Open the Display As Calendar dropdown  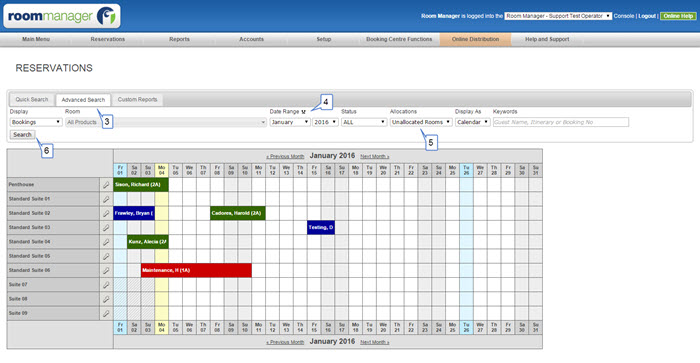point(472,122)
